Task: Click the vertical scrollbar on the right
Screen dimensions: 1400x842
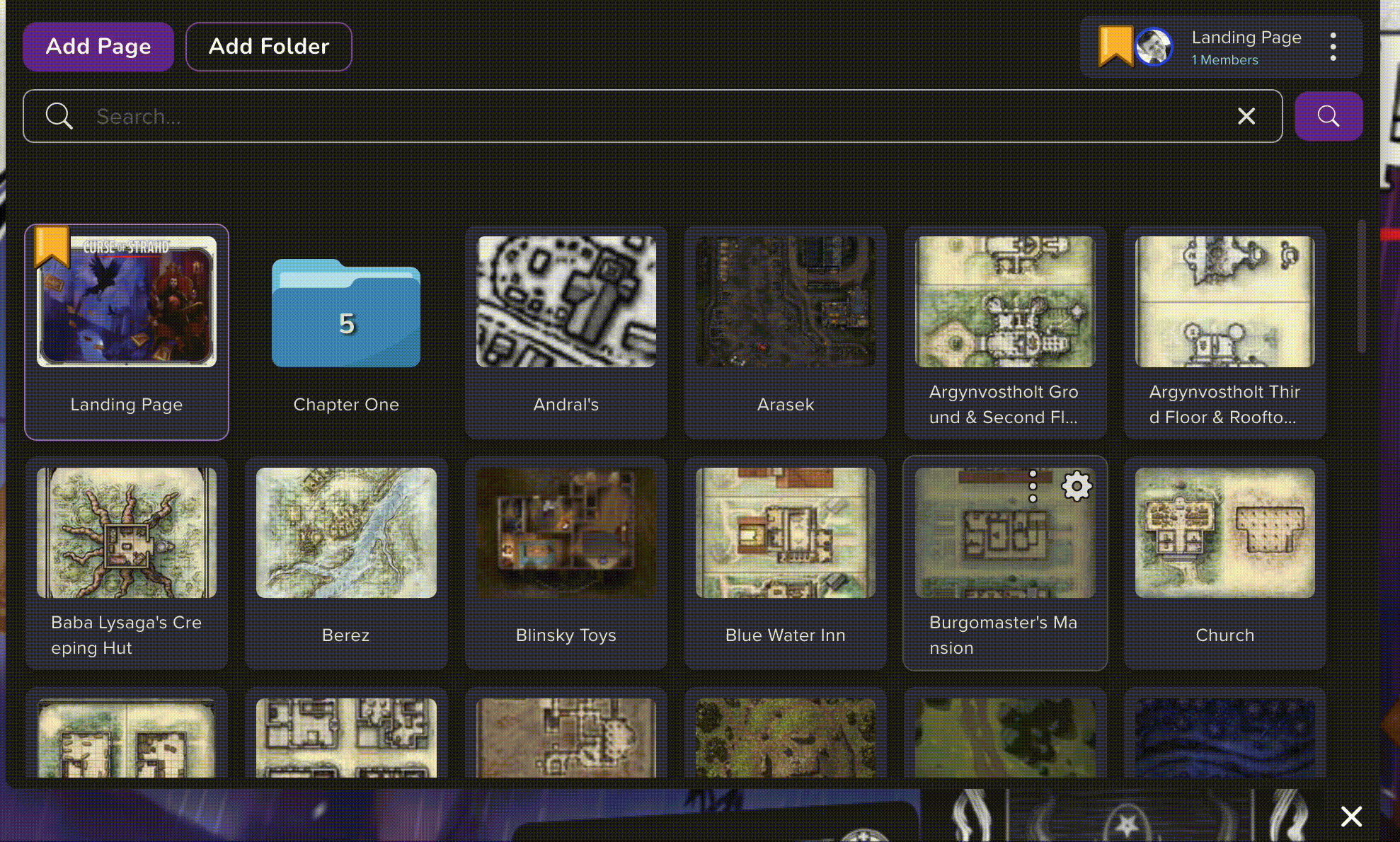Action: [1361, 287]
